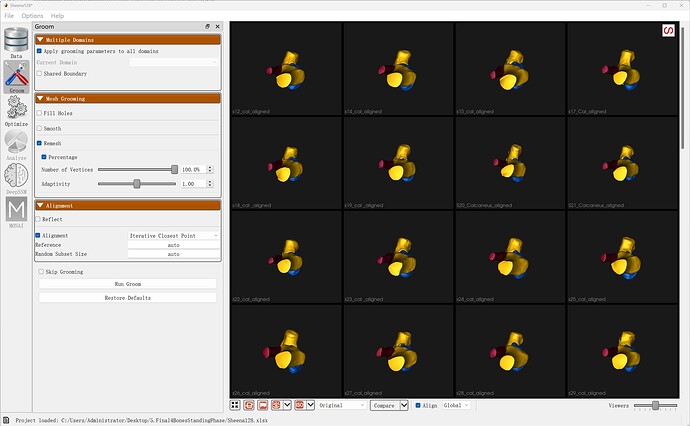Open the File menu

pos(9,15)
